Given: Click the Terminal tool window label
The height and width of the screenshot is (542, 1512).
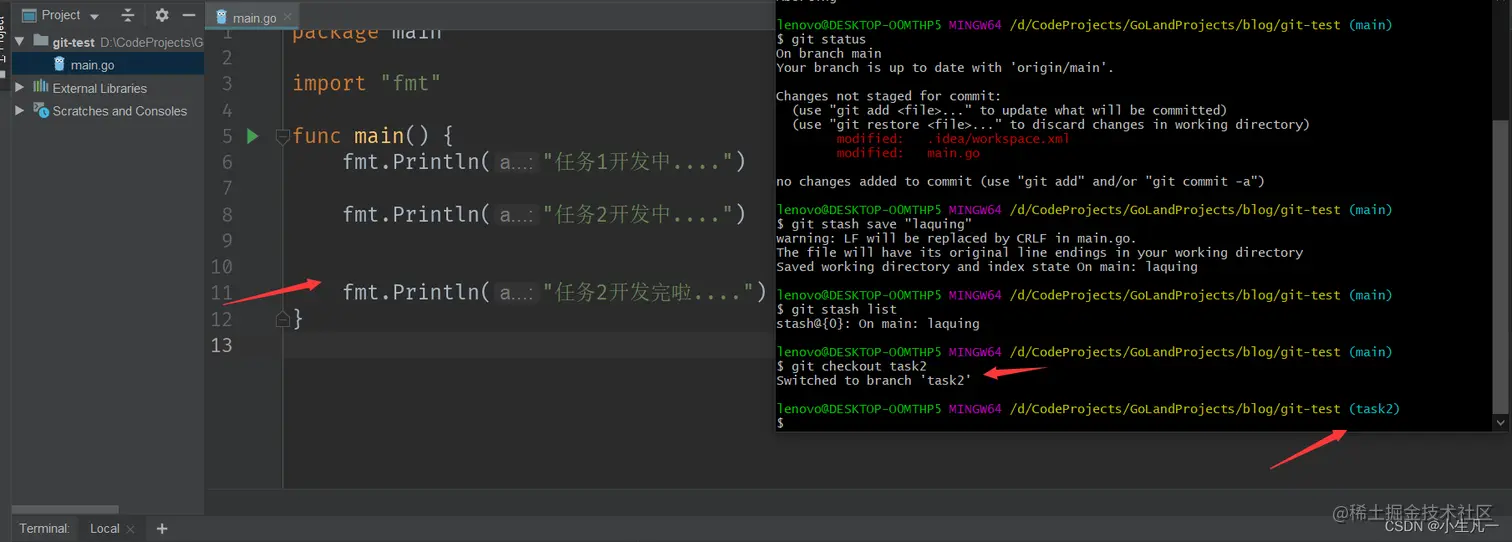Looking at the screenshot, I should tap(45, 528).
